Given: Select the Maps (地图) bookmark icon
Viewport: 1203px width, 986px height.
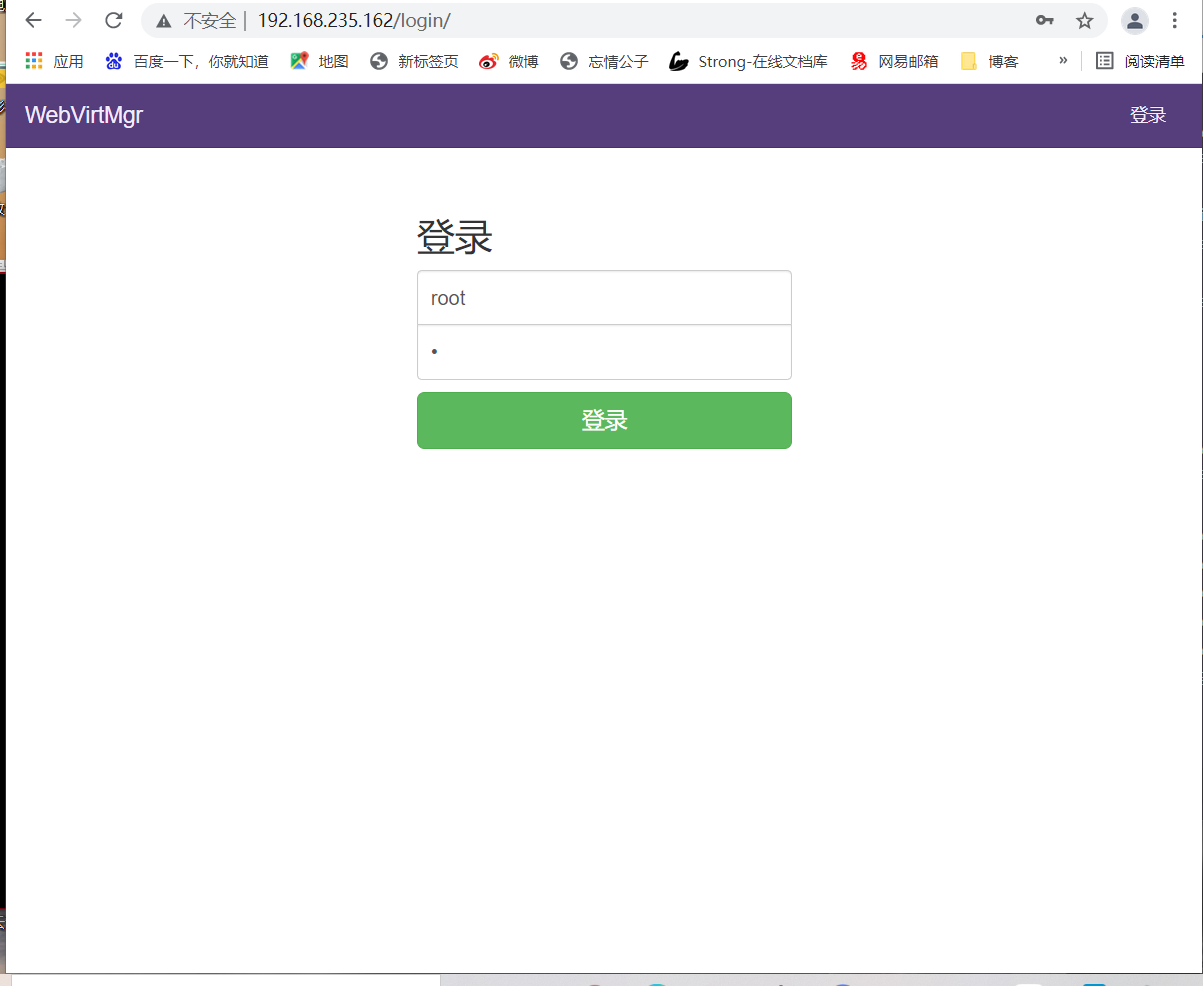Looking at the screenshot, I should tap(298, 60).
